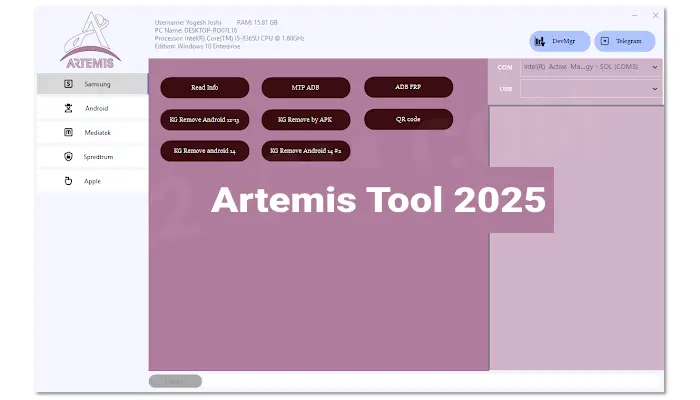Click the log output panel
700x400 pixels.
(576, 238)
